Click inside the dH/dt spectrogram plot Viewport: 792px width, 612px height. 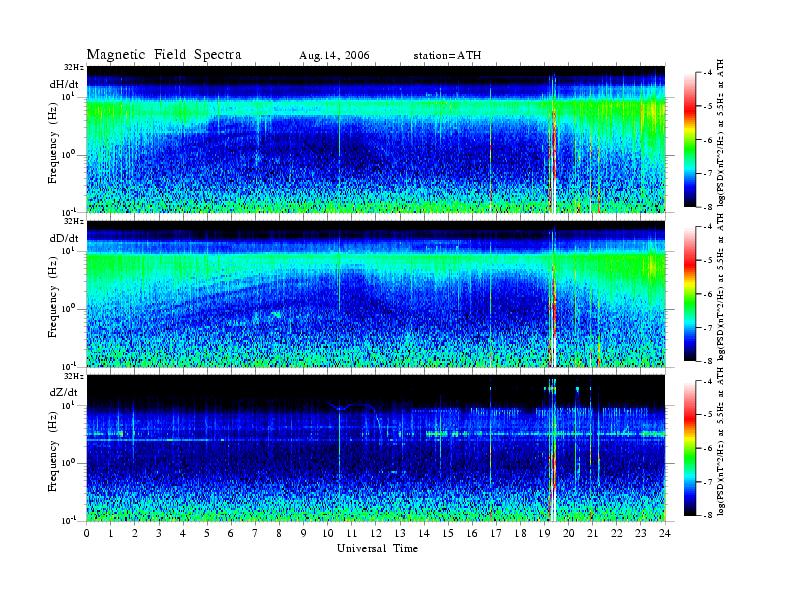(x=376, y=139)
